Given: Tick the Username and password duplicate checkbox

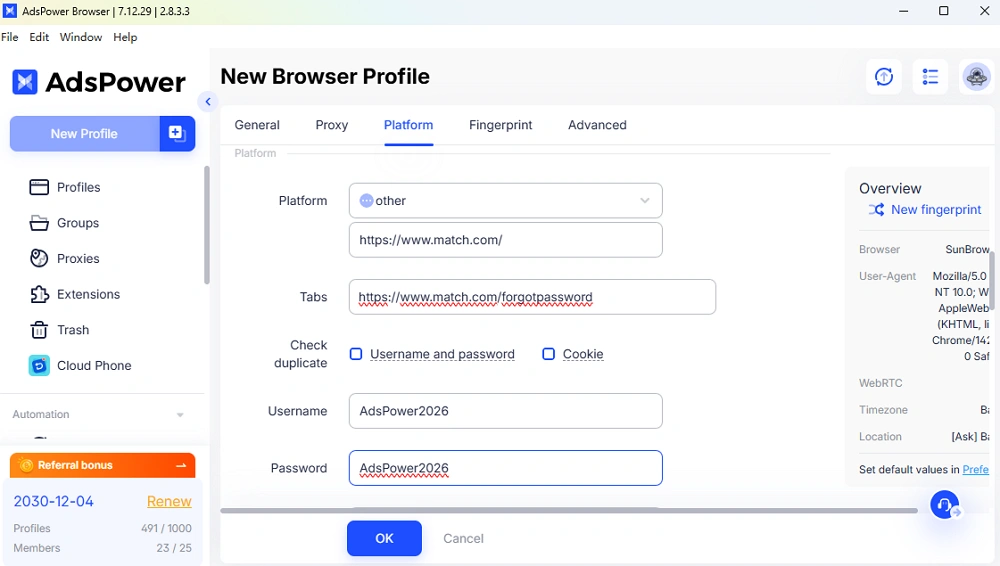Looking at the screenshot, I should (356, 354).
